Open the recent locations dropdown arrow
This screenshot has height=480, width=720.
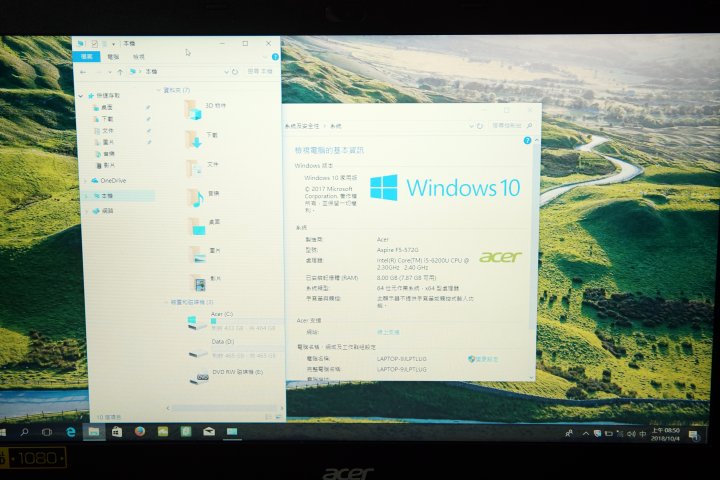(x=110, y=72)
